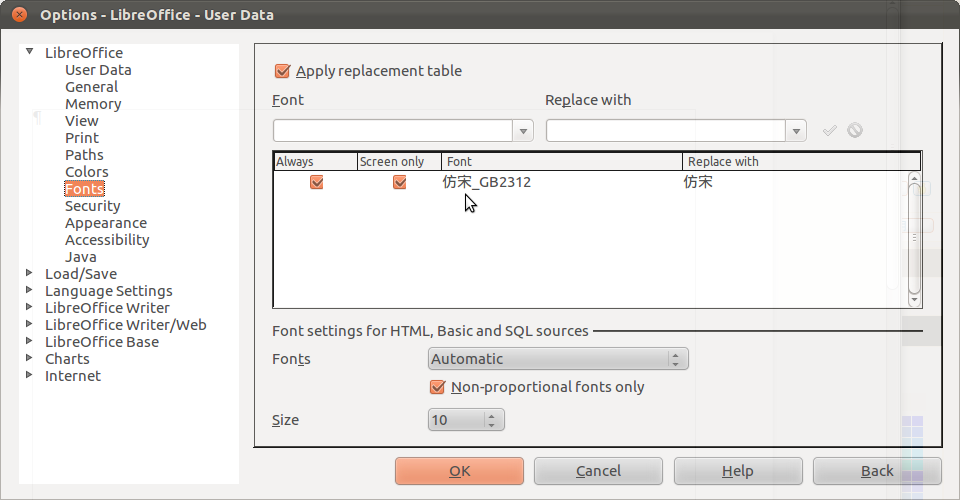Toggle Screen only checkbox for 仿宋_GB2312
The image size is (960, 500).
click(x=399, y=182)
